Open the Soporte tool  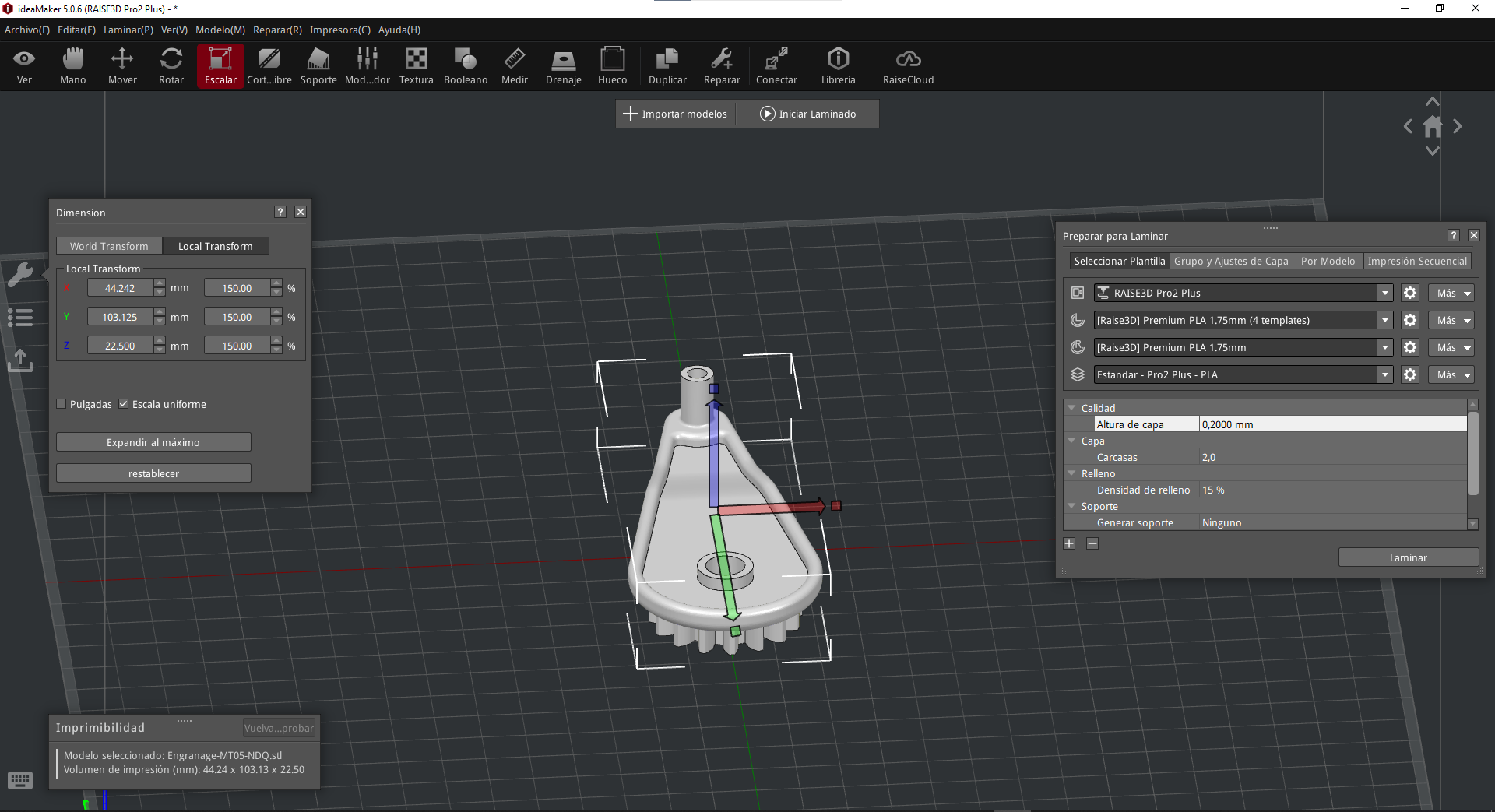pyautogui.click(x=318, y=66)
